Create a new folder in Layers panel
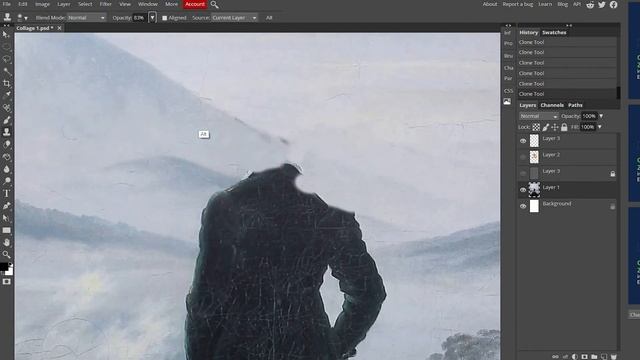640x360 pixels. pyautogui.click(x=594, y=356)
